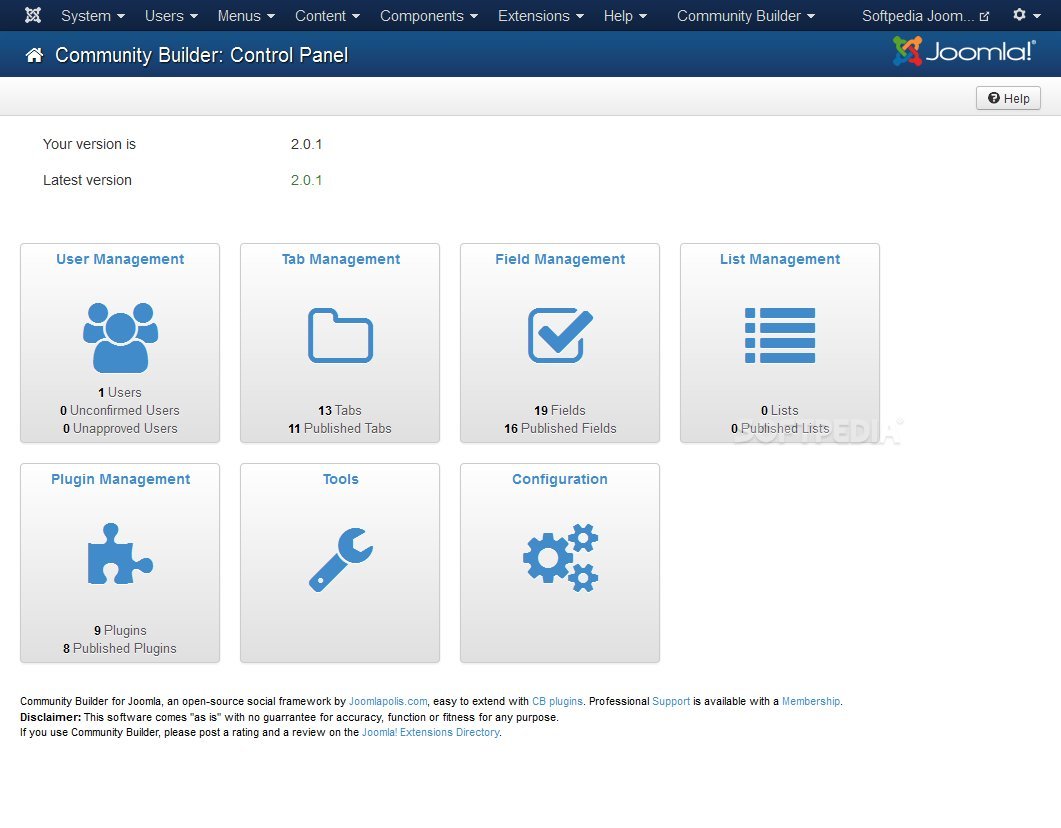1061x828 pixels.
Task: Click '9 Plugins' count text
Action: 120,630
